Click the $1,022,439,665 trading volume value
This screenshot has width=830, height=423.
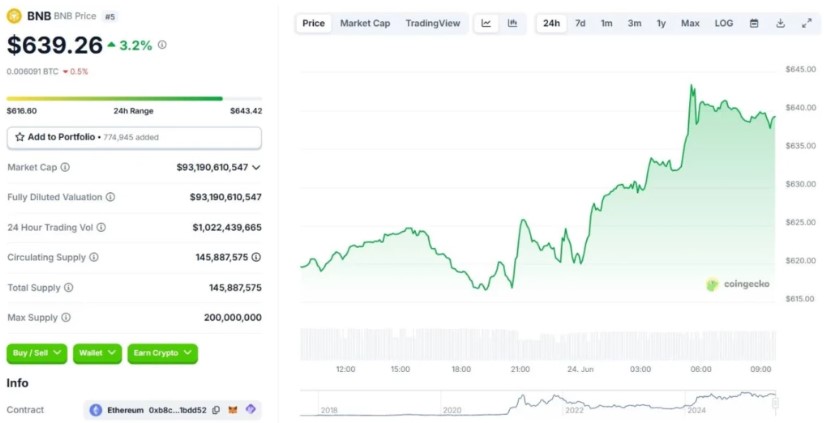click(227, 228)
